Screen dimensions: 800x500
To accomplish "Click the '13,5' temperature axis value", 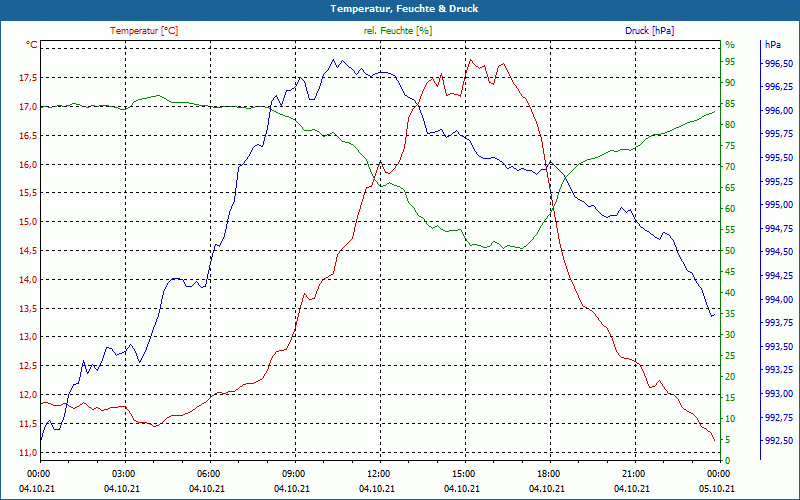I will (28, 309).
